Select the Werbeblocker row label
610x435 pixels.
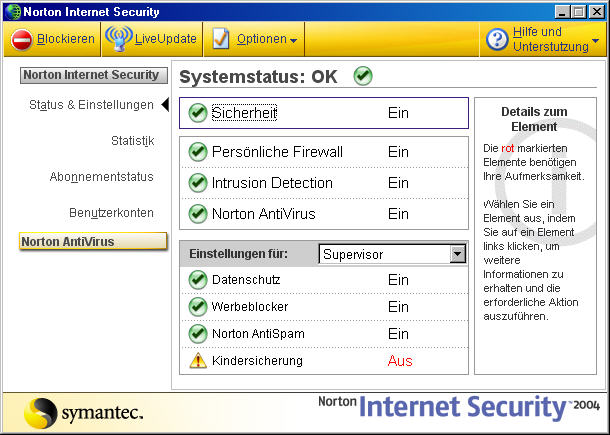[250, 307]
